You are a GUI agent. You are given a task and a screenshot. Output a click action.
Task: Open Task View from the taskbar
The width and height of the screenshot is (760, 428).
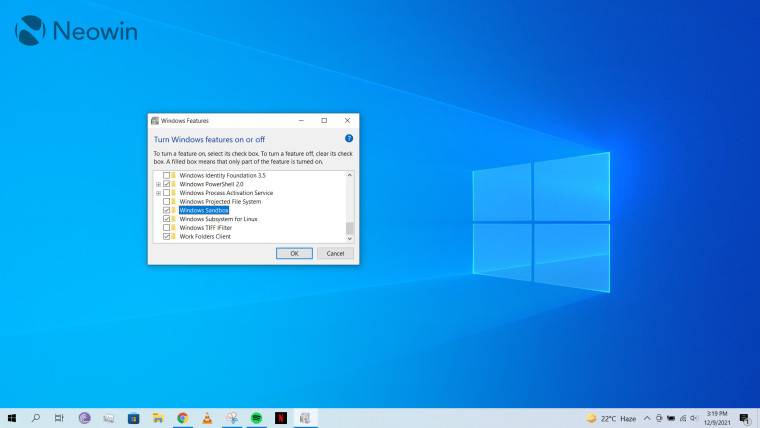pyautogui.click(x=60, y=418)
